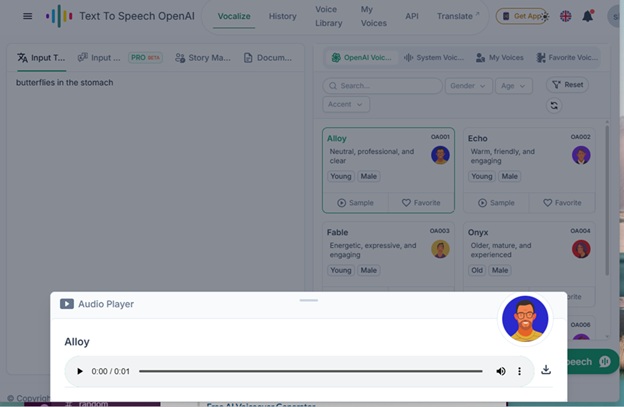Viewport: 624px width, 407px height.
Task: Click the Onyx avatar thumbnail
Action: point(581,249)
